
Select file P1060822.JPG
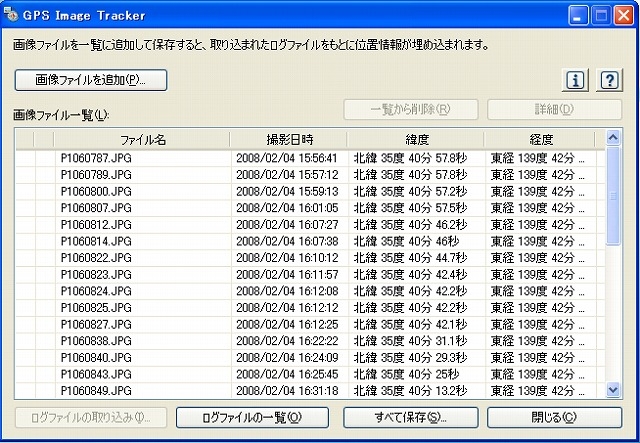(96, 258)
